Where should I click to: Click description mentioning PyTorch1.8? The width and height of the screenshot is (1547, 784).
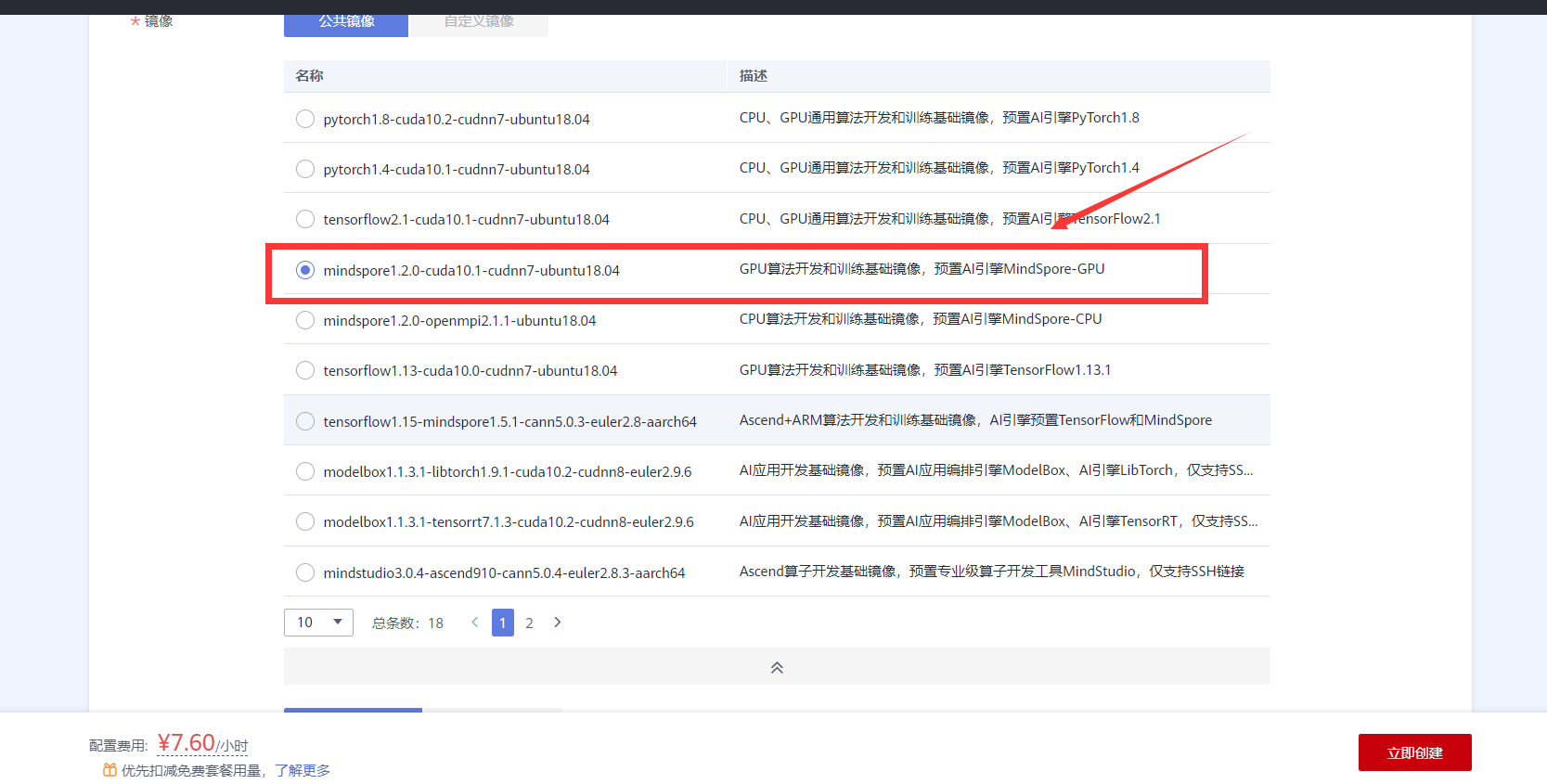pyautogui.click(x=939, y=118)
